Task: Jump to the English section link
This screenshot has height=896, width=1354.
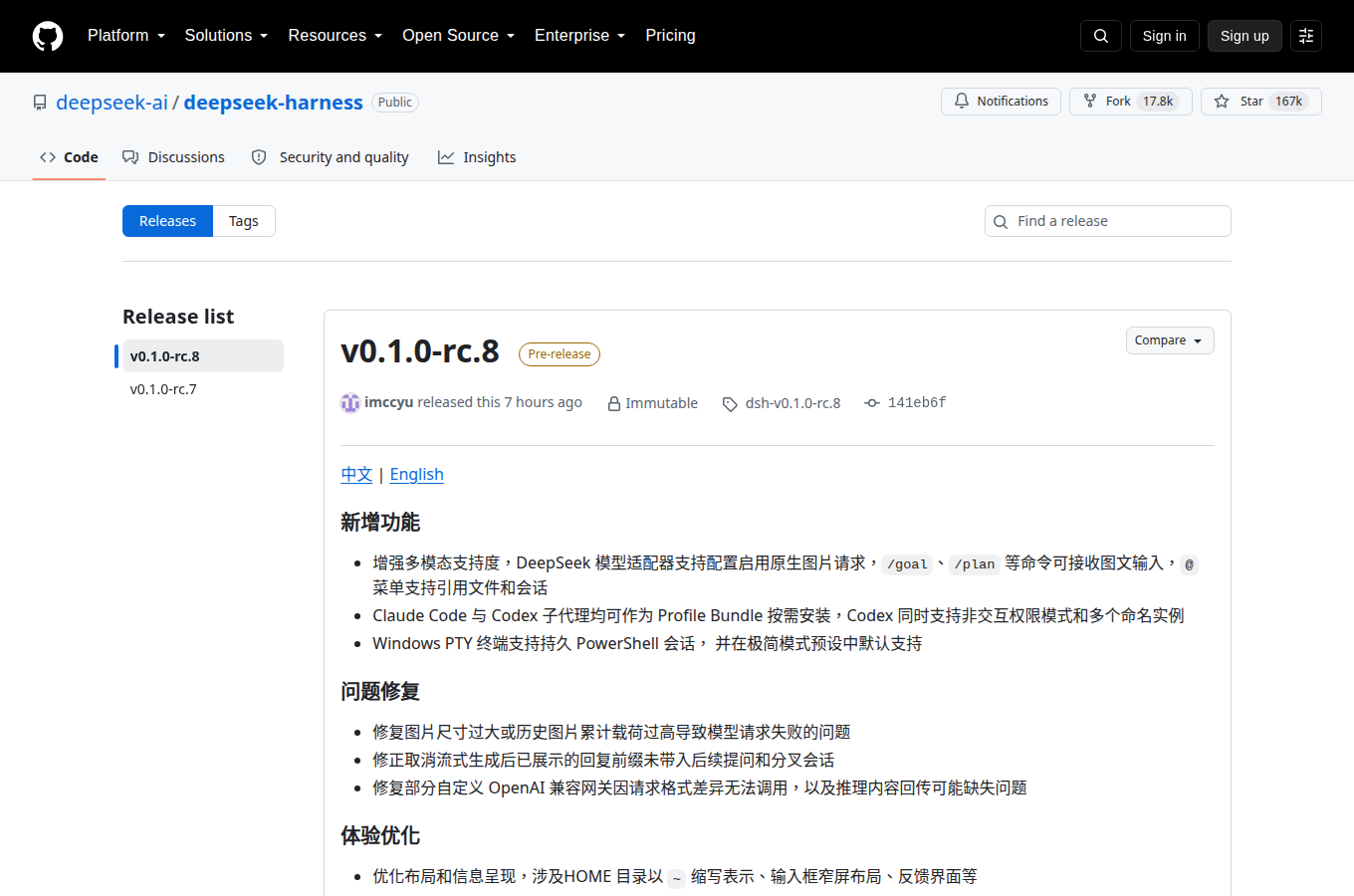Action: (417, 474)
